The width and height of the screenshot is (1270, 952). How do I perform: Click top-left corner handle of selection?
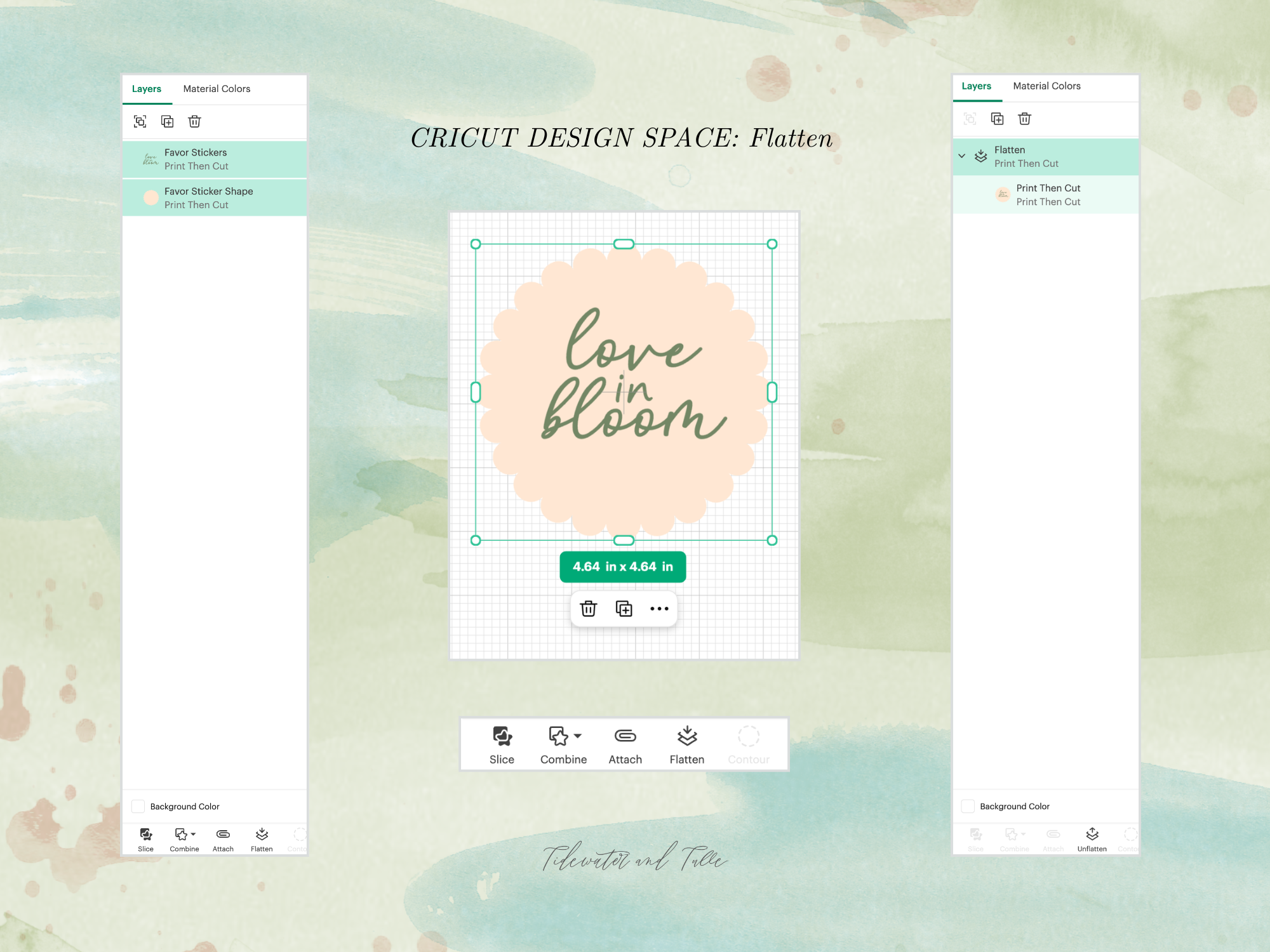tap(476, 244)
